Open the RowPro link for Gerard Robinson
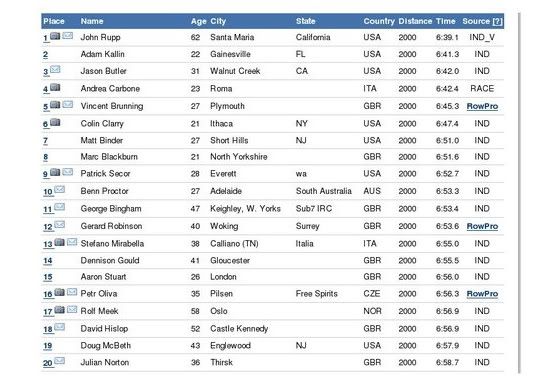Screen dimensions: 534x384 (482, 226)
